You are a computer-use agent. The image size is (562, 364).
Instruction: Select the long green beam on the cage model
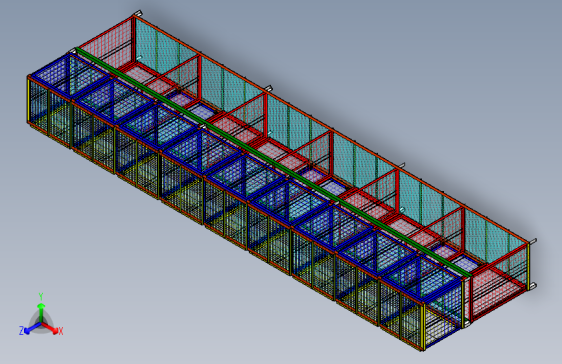273,163
